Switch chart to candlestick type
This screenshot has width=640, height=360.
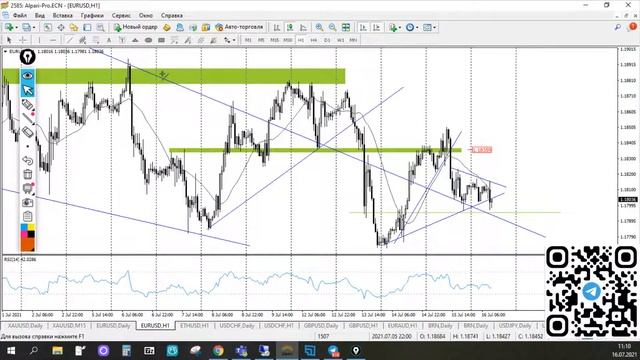click(x=290, y=27)
